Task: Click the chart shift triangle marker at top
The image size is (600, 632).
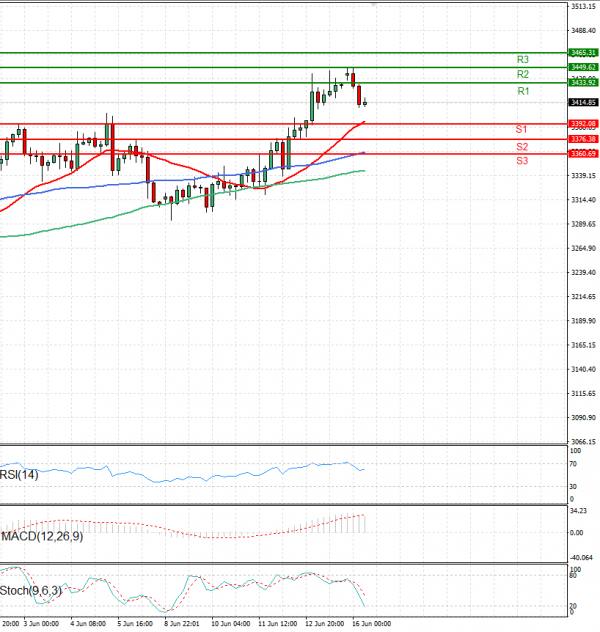Action: (375, 5)
